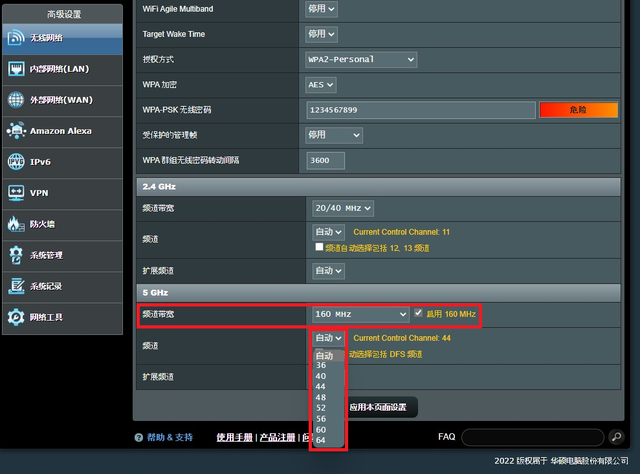Click the firewall flame icon
Viewport: 640px width, 474px height.
(16, 224)
